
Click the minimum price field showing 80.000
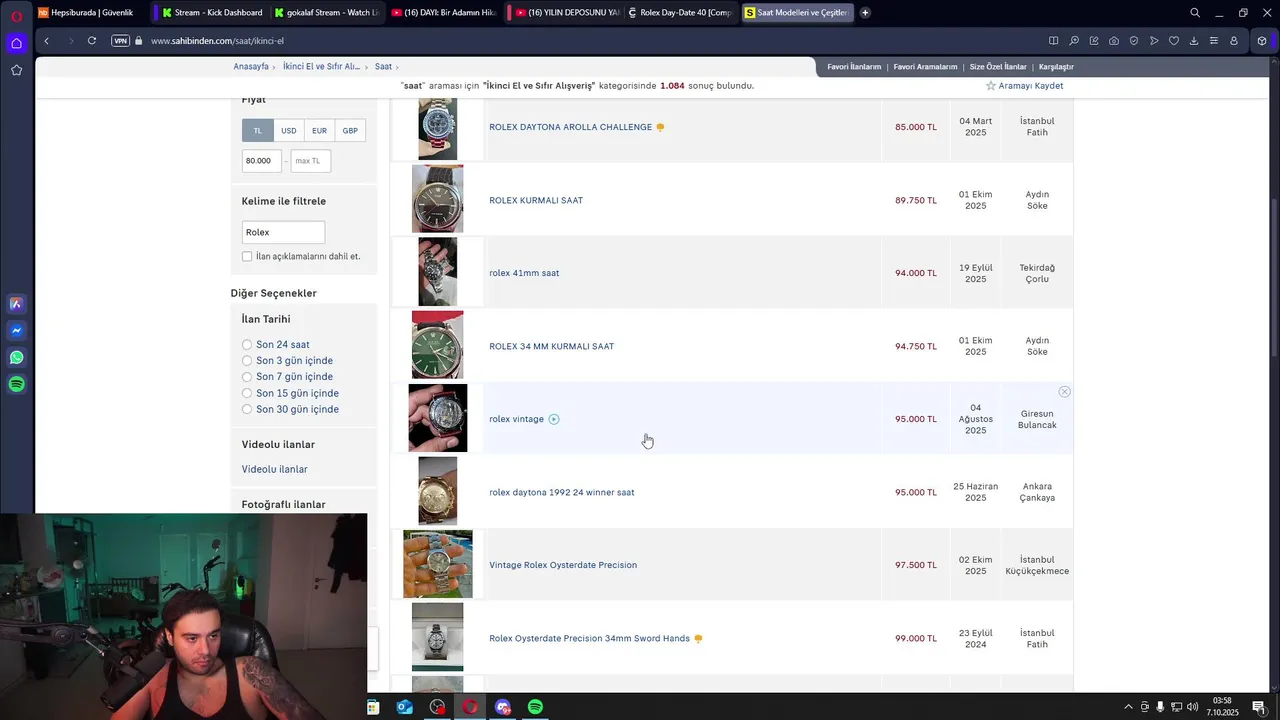coord(261,161)
